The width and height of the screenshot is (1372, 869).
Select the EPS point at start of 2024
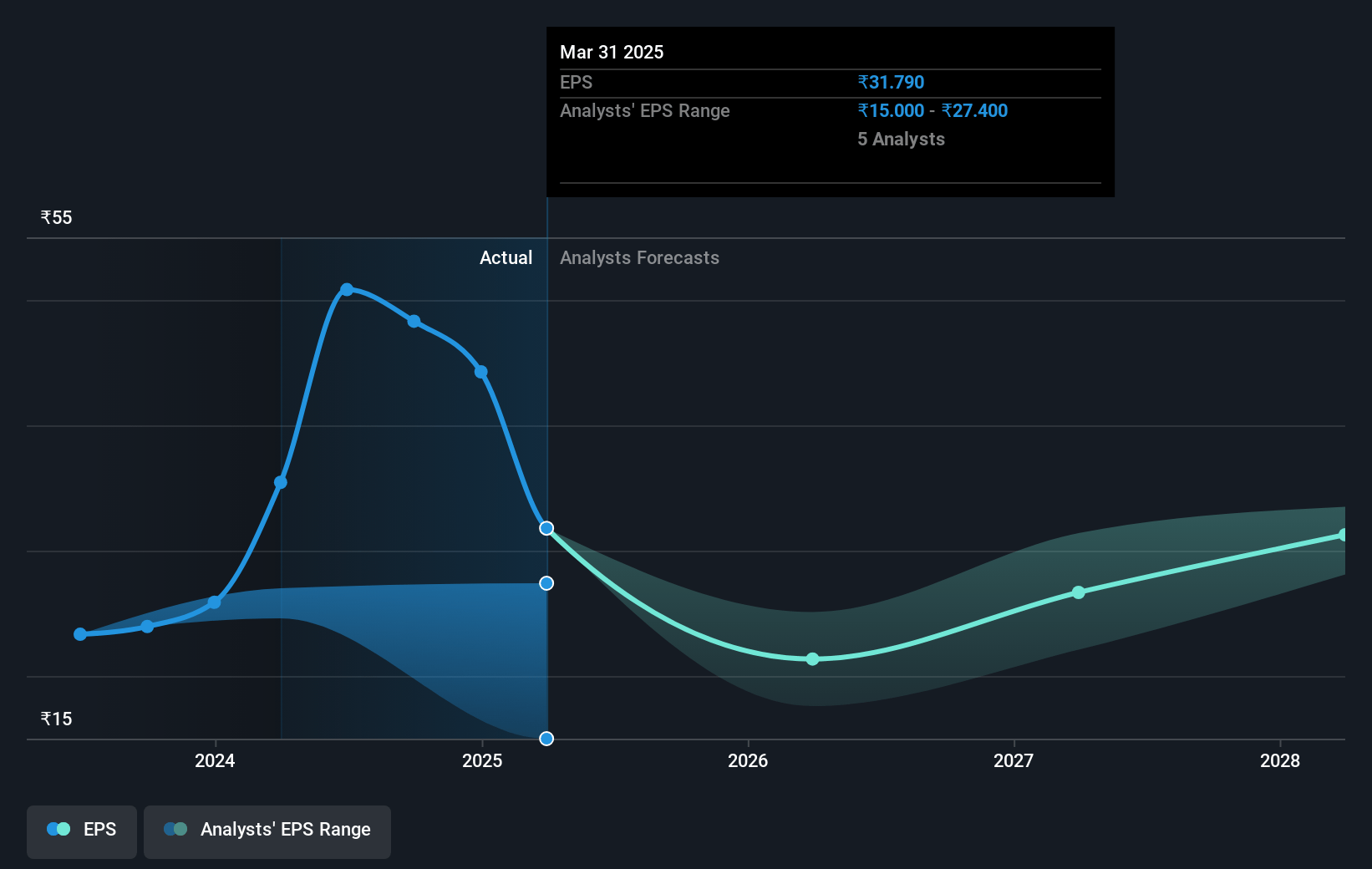click(x=215, y=602)
